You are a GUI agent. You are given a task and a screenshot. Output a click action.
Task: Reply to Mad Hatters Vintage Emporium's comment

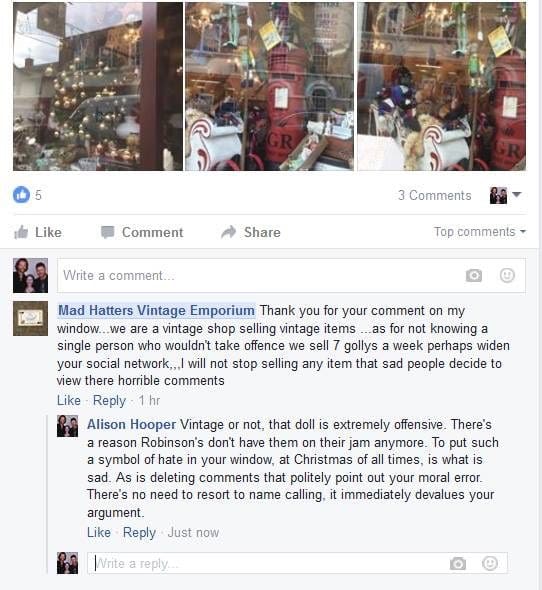click(109, 400)
